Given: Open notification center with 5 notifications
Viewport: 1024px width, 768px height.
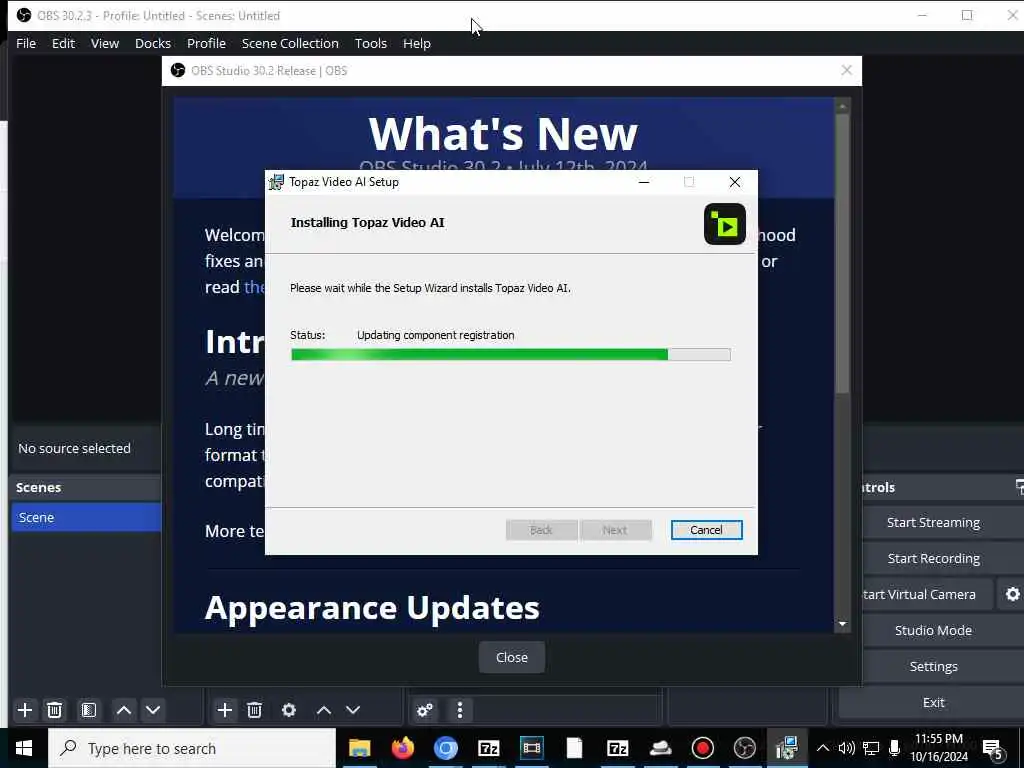Looking at the screenshot, I should point(993,750).
